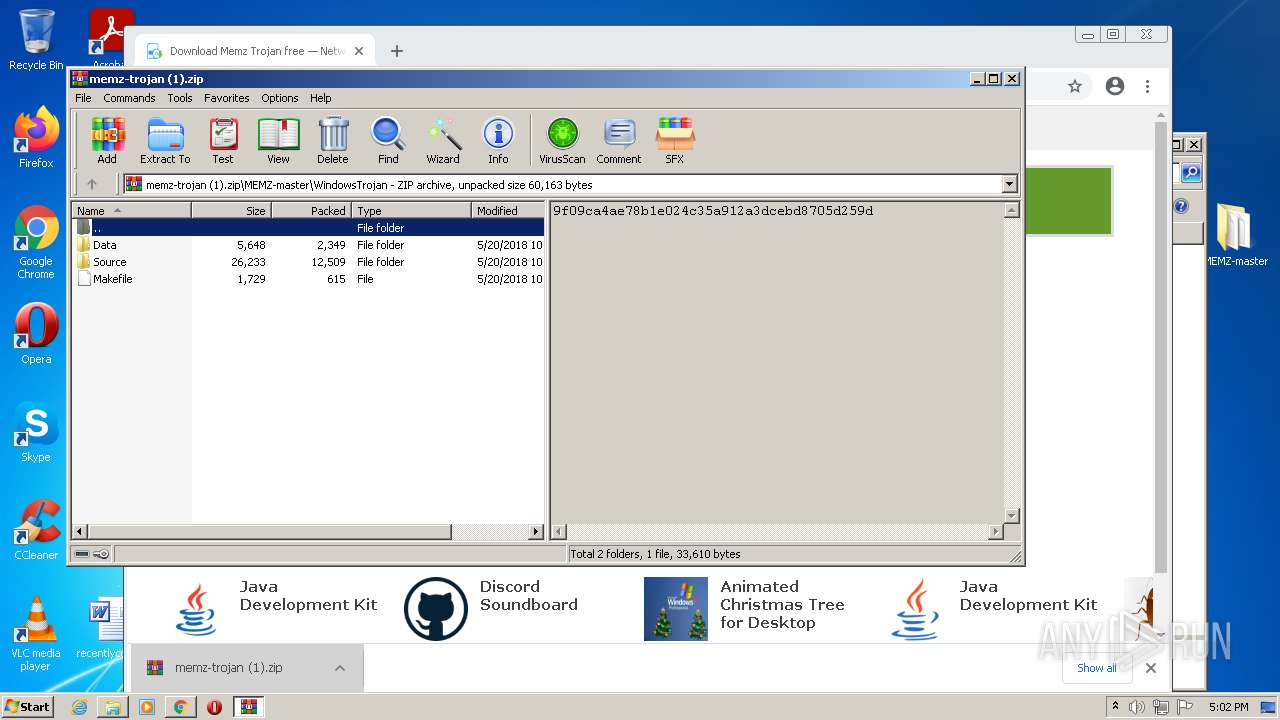1280x720 pixels.
Task: Show archive Info
Action: (x=498, y=140)
